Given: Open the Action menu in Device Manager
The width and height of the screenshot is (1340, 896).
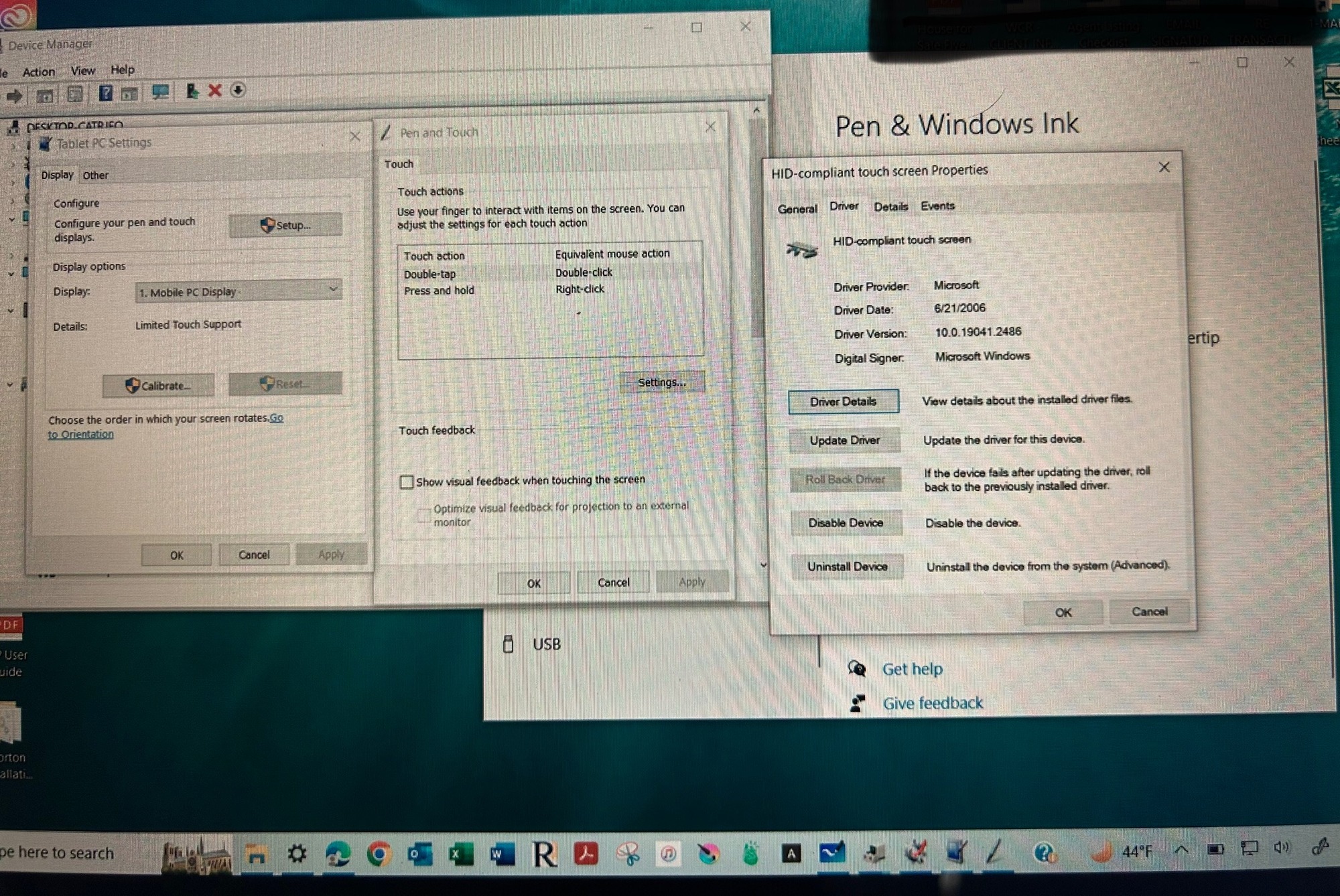Looking at the screenshot, I should [38, 72].
